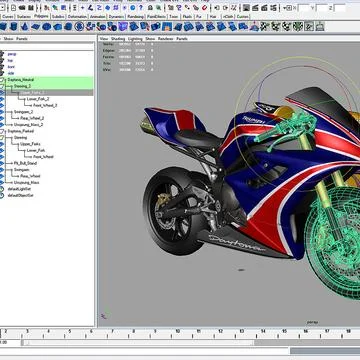Screen dimensions: 360x360
Task: Toggle construction history icon
Action: click(233, 8)
